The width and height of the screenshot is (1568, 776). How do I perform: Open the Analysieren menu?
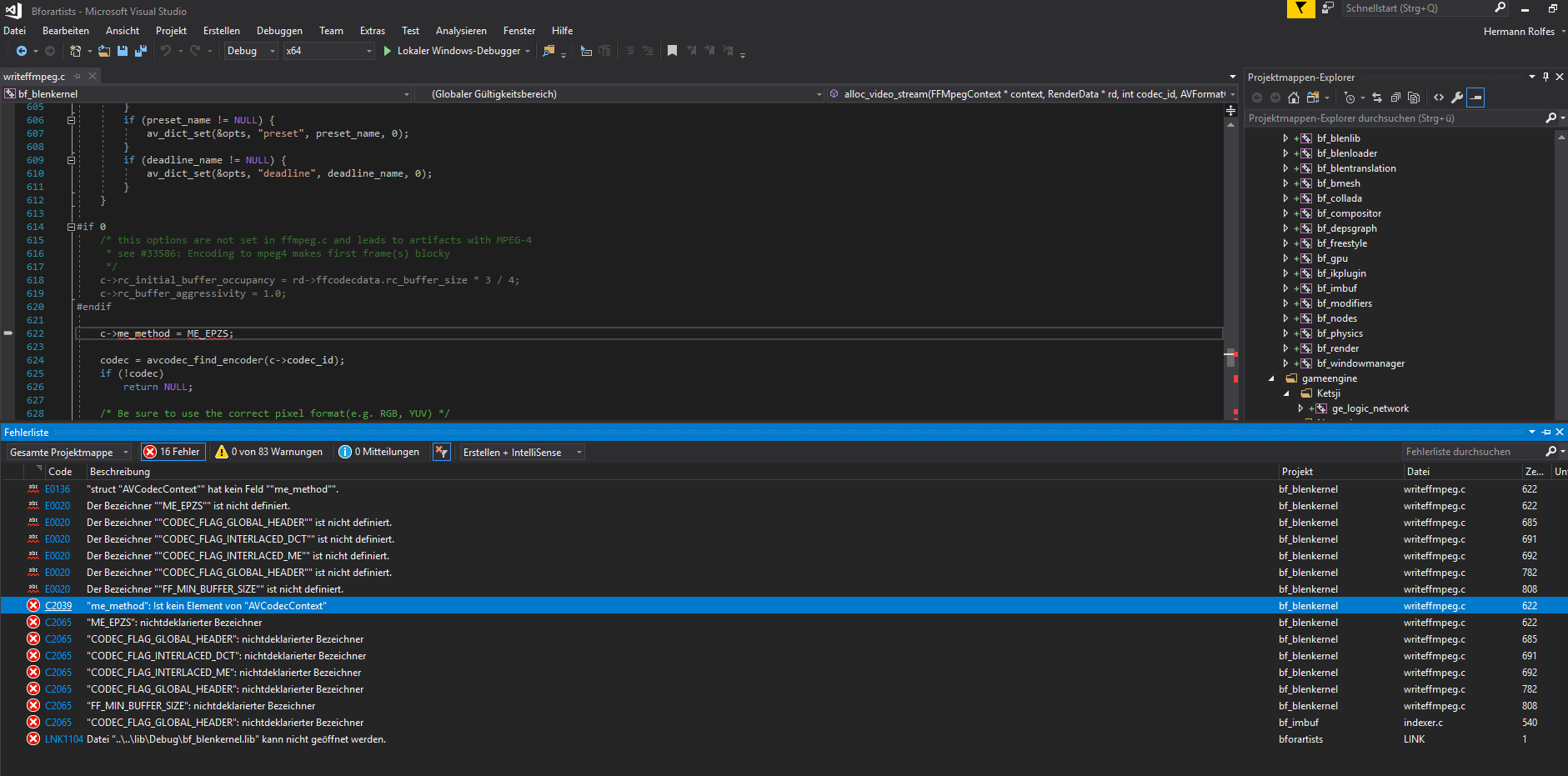pos(461,31)
